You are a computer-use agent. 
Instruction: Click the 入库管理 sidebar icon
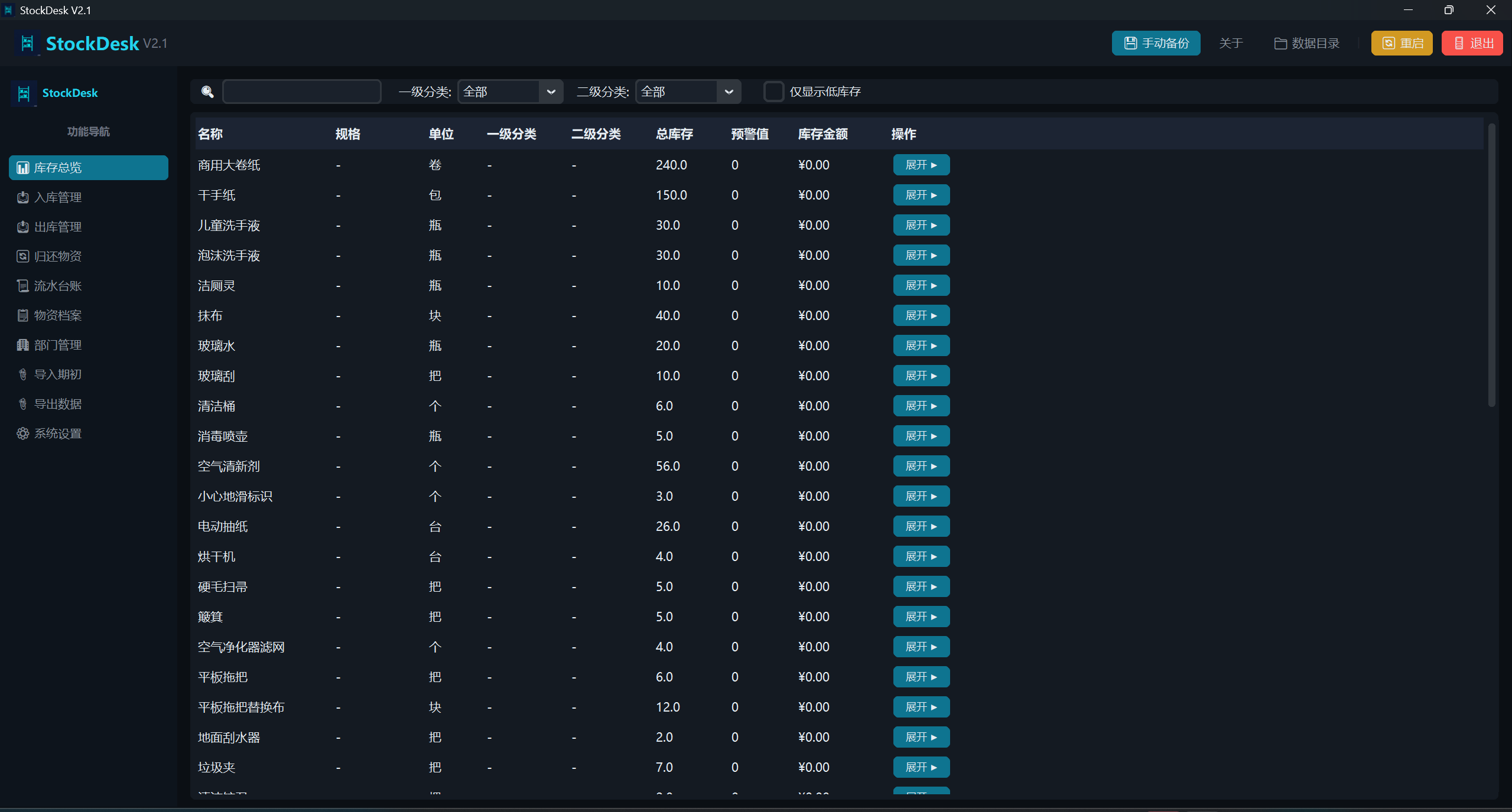click(x=23, y=197)
